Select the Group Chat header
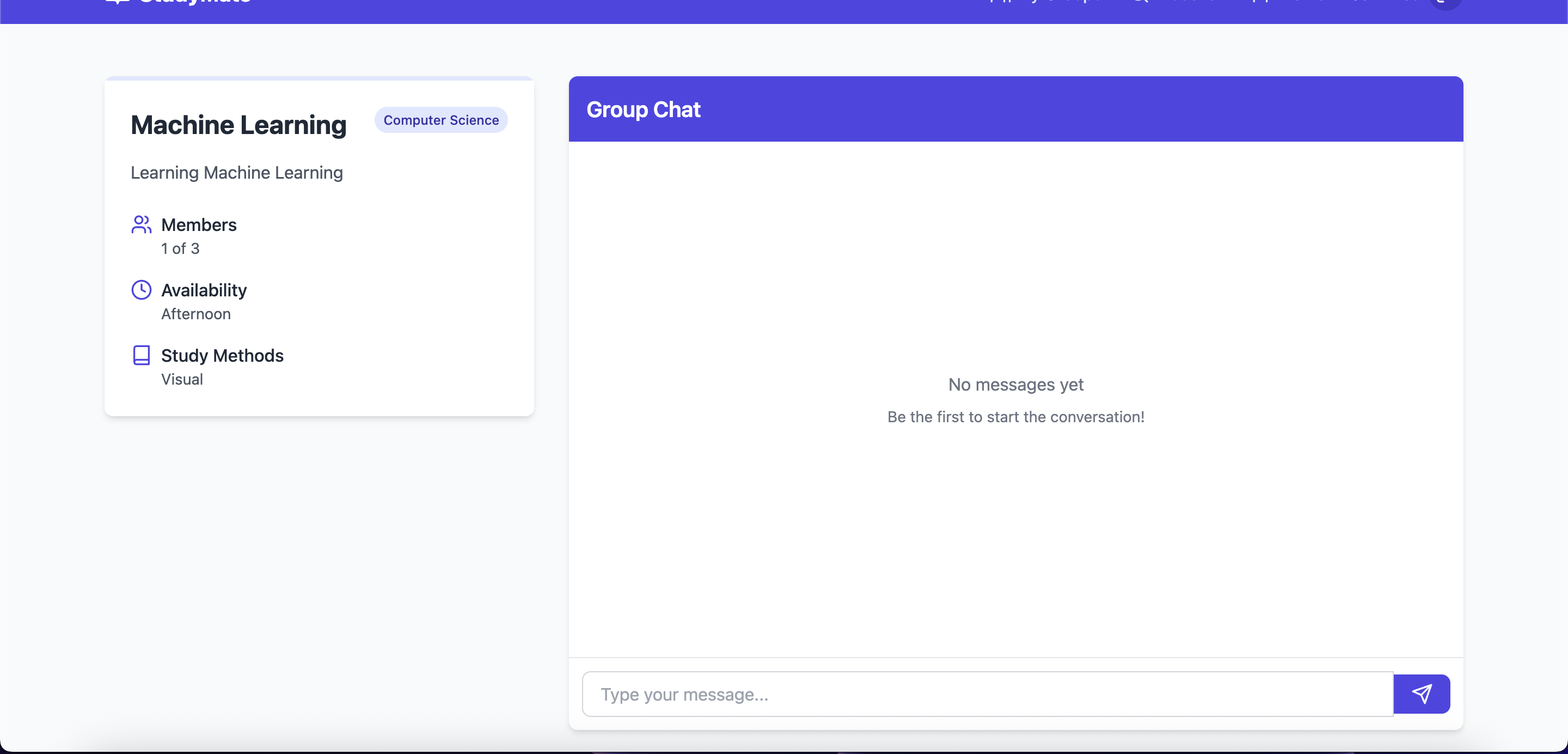The width and height of the screenshot is (1568, 754). pos(643,110)
